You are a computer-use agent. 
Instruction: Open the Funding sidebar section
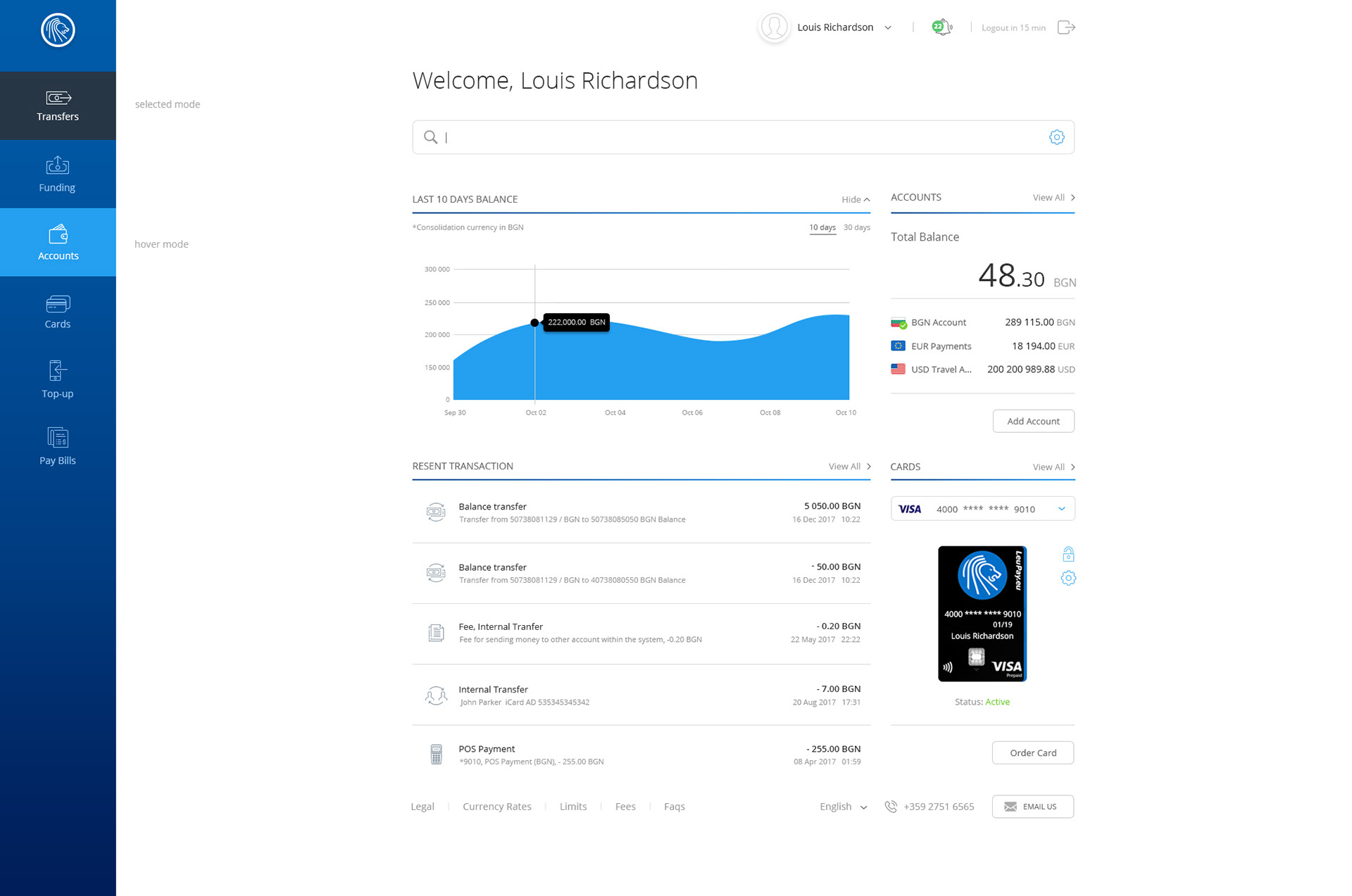pos(58,174)
